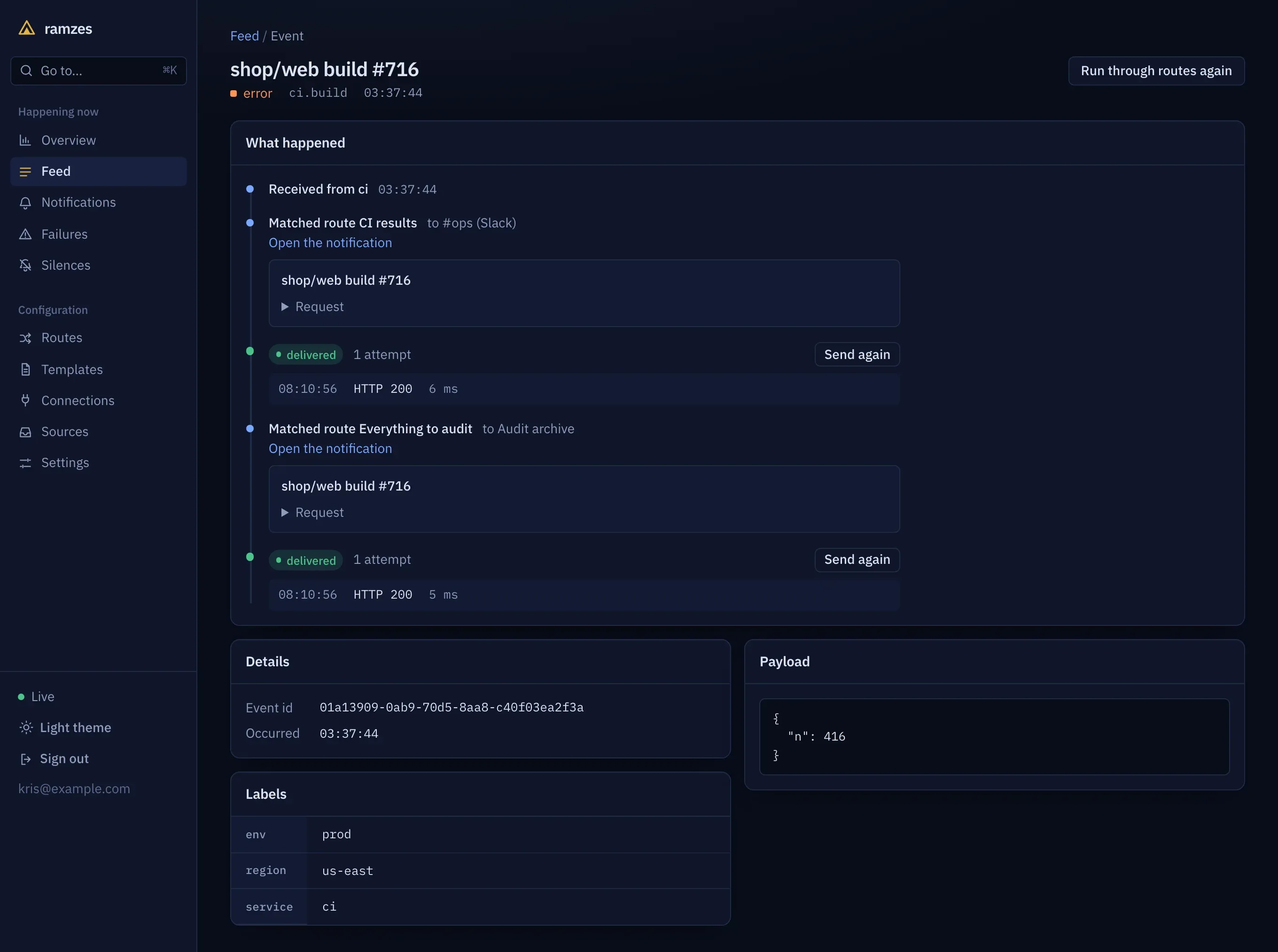Click the Sign out arrow icon
Image resolution: width=1278 pixels, height=952 pixels.
pos(25,759)
